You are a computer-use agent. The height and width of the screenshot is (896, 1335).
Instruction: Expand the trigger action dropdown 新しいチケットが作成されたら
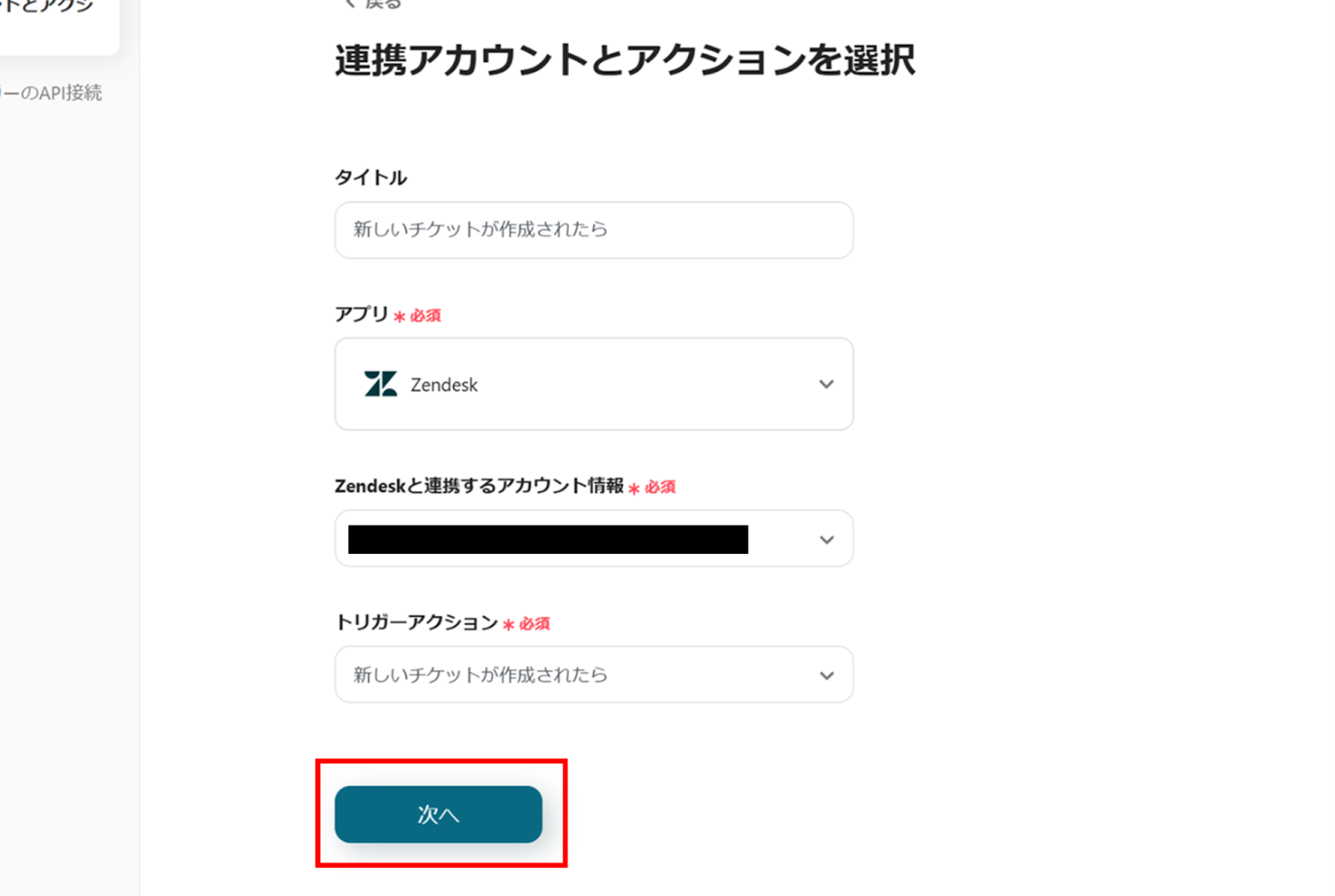coord(593,675)
